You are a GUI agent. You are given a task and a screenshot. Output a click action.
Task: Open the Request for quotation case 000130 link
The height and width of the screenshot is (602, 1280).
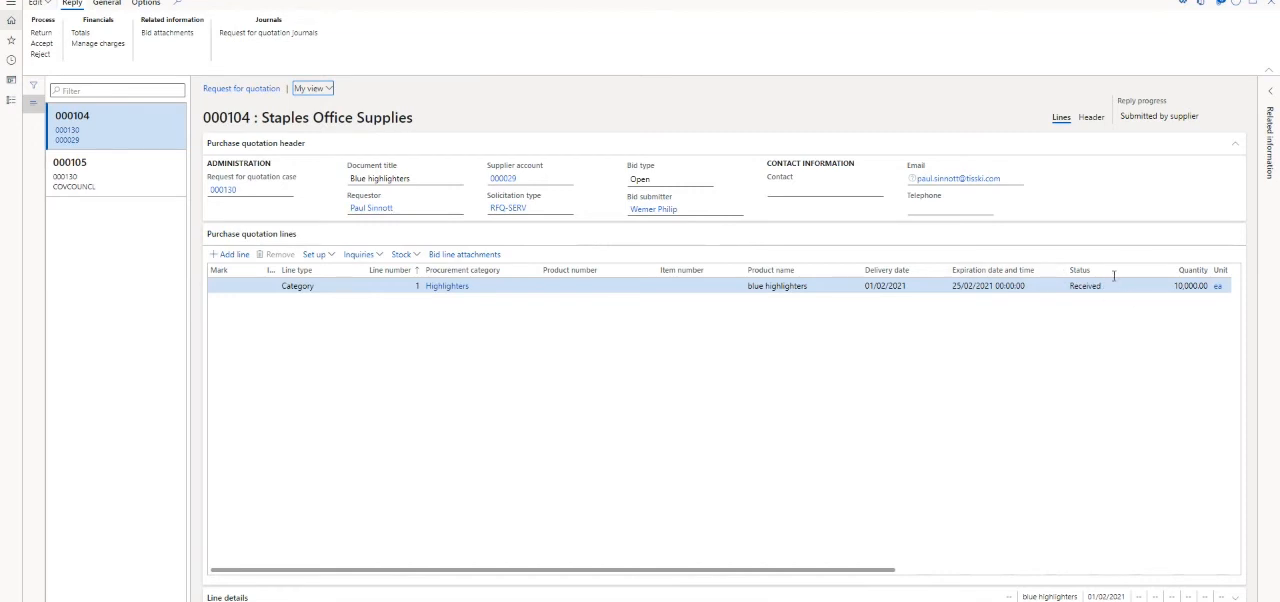[223, 190]
